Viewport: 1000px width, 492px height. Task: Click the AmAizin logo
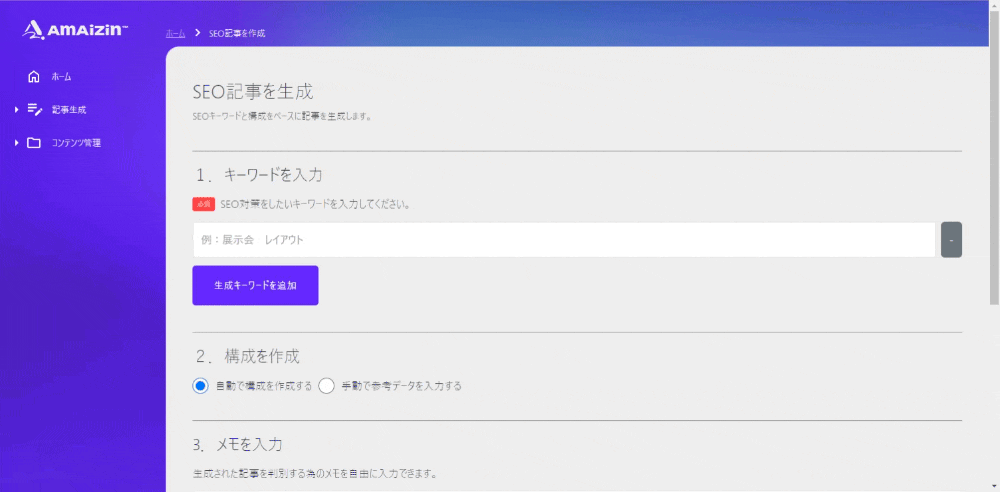pyautogui.click(x=75, y=30)
